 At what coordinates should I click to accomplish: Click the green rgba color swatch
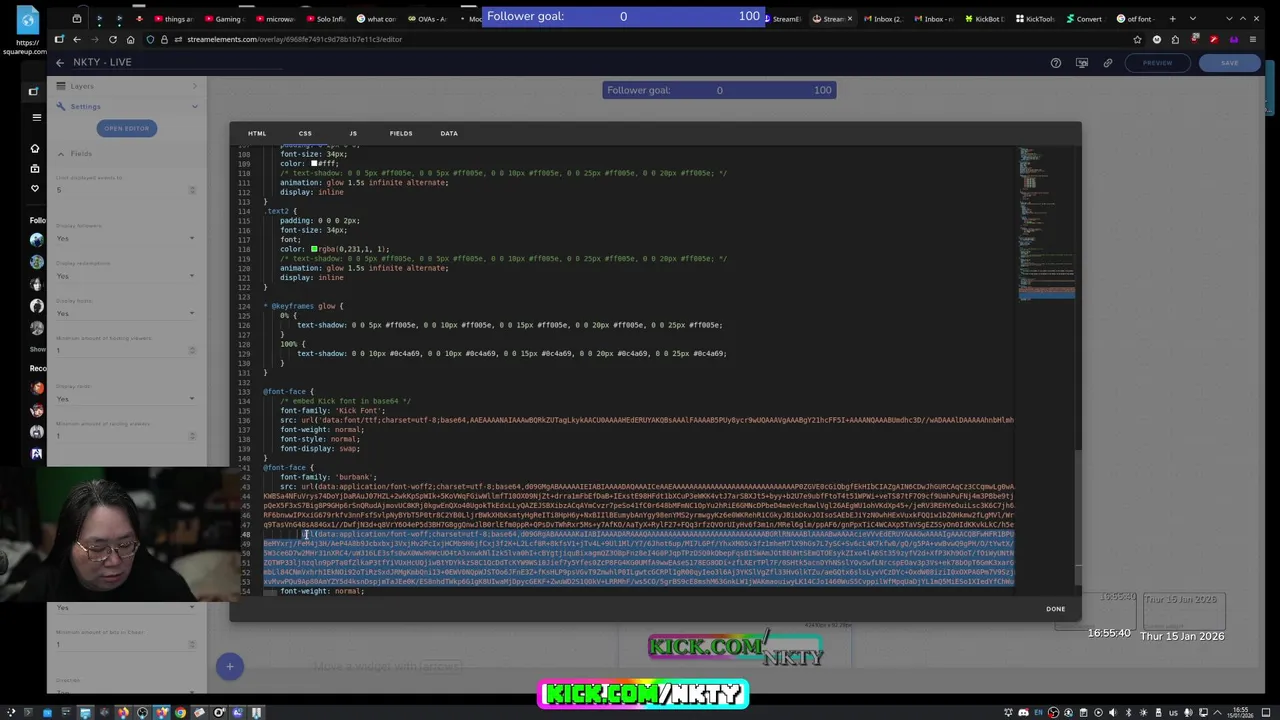(314, 249)
